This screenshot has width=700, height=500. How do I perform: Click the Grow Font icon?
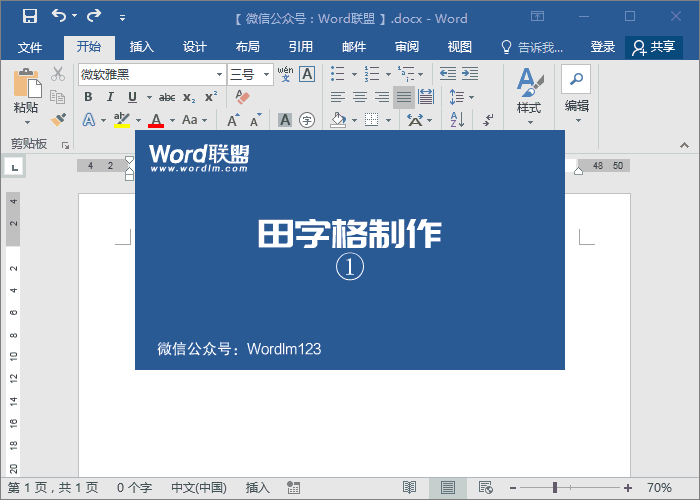233,120
